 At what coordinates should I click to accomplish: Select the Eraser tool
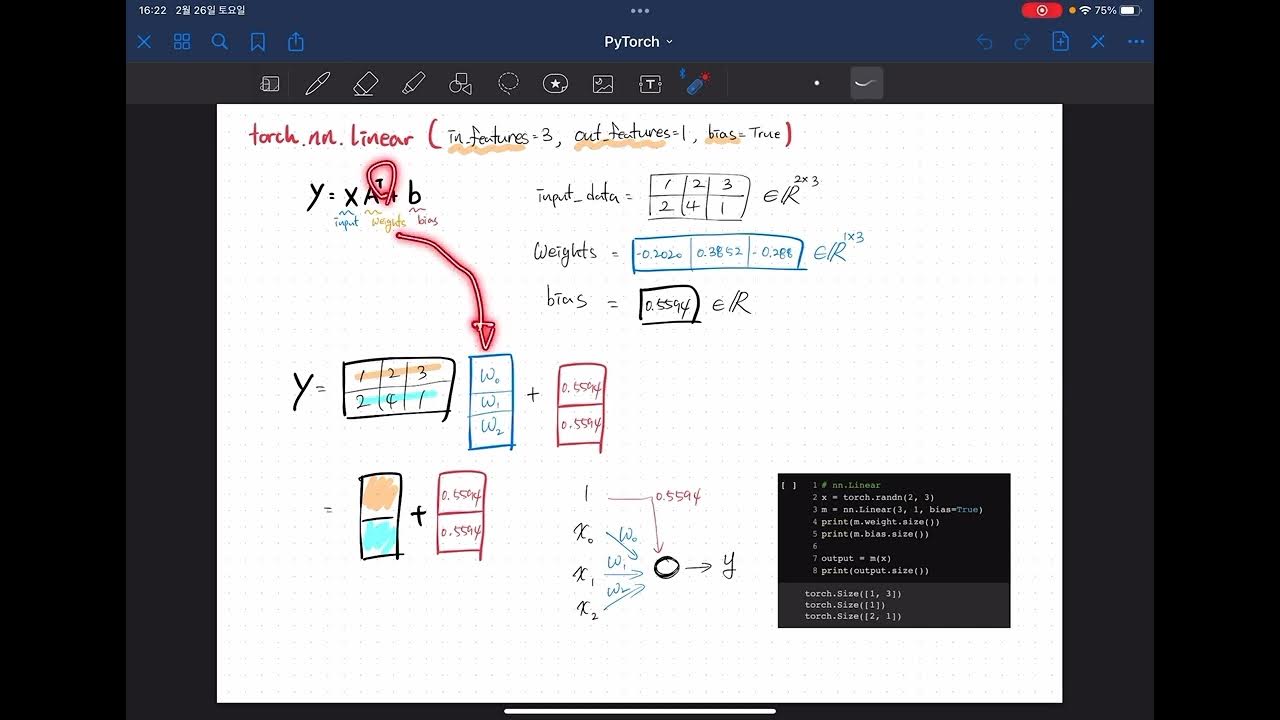point(366,84)
